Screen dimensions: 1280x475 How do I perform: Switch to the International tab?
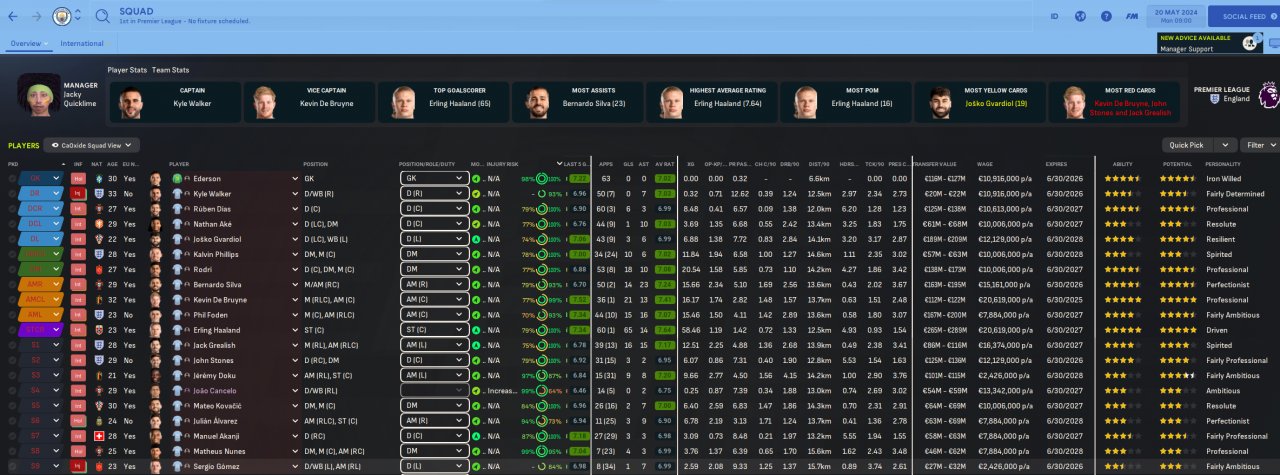[81, 43]
